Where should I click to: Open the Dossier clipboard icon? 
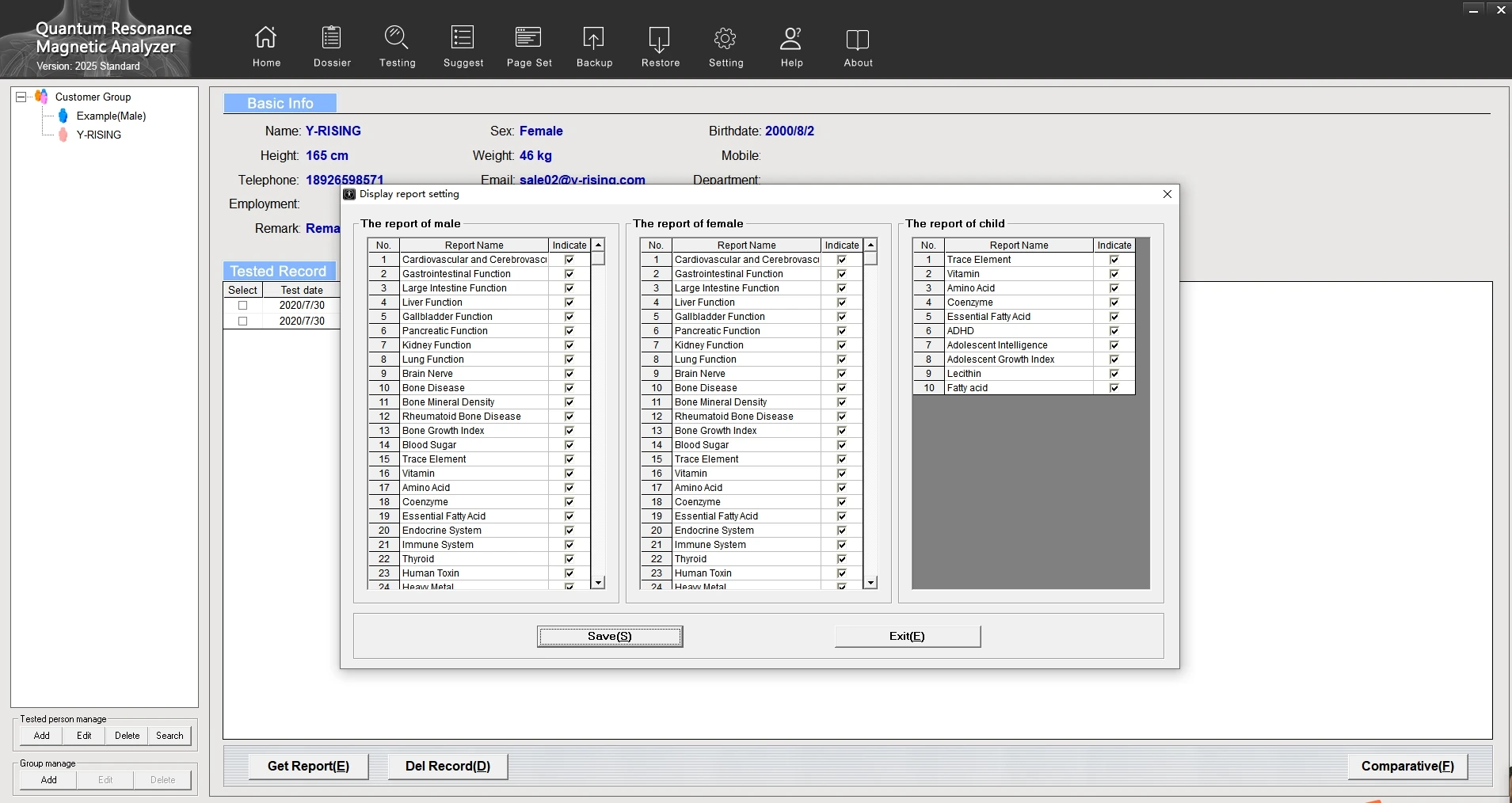point(332,38)
